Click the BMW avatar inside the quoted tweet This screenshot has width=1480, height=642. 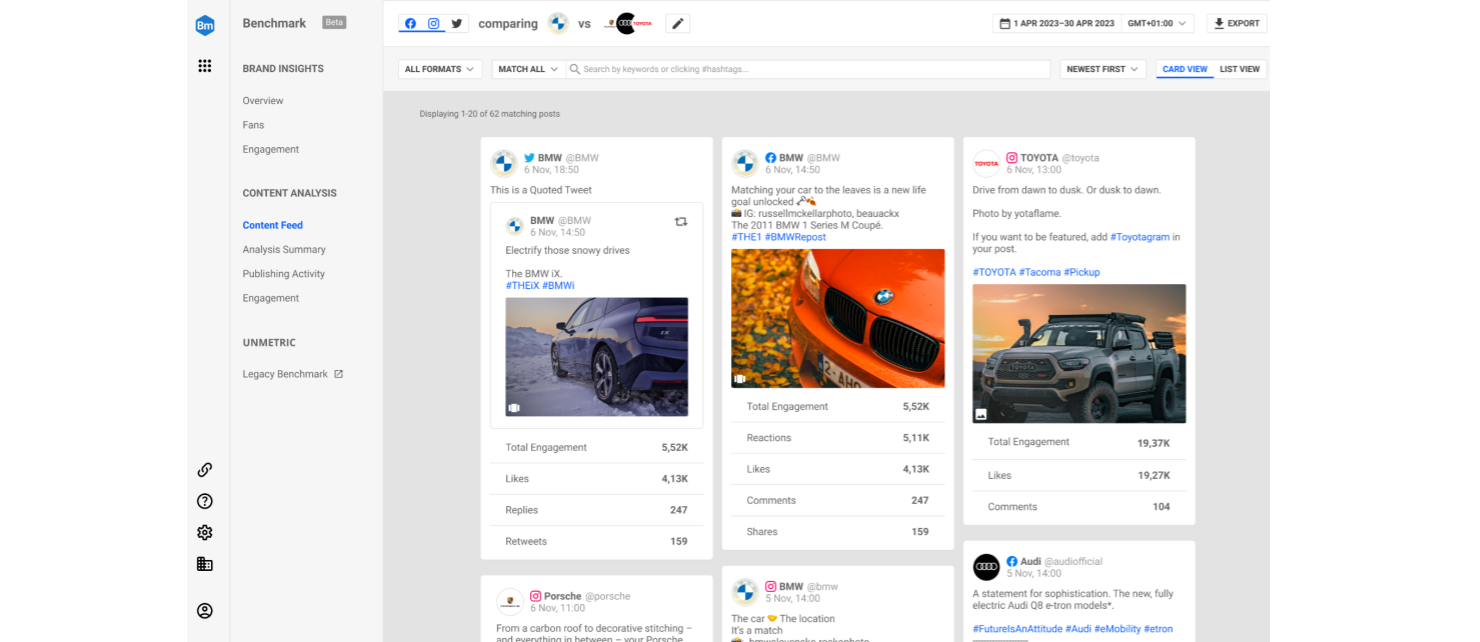coord(515,226)
